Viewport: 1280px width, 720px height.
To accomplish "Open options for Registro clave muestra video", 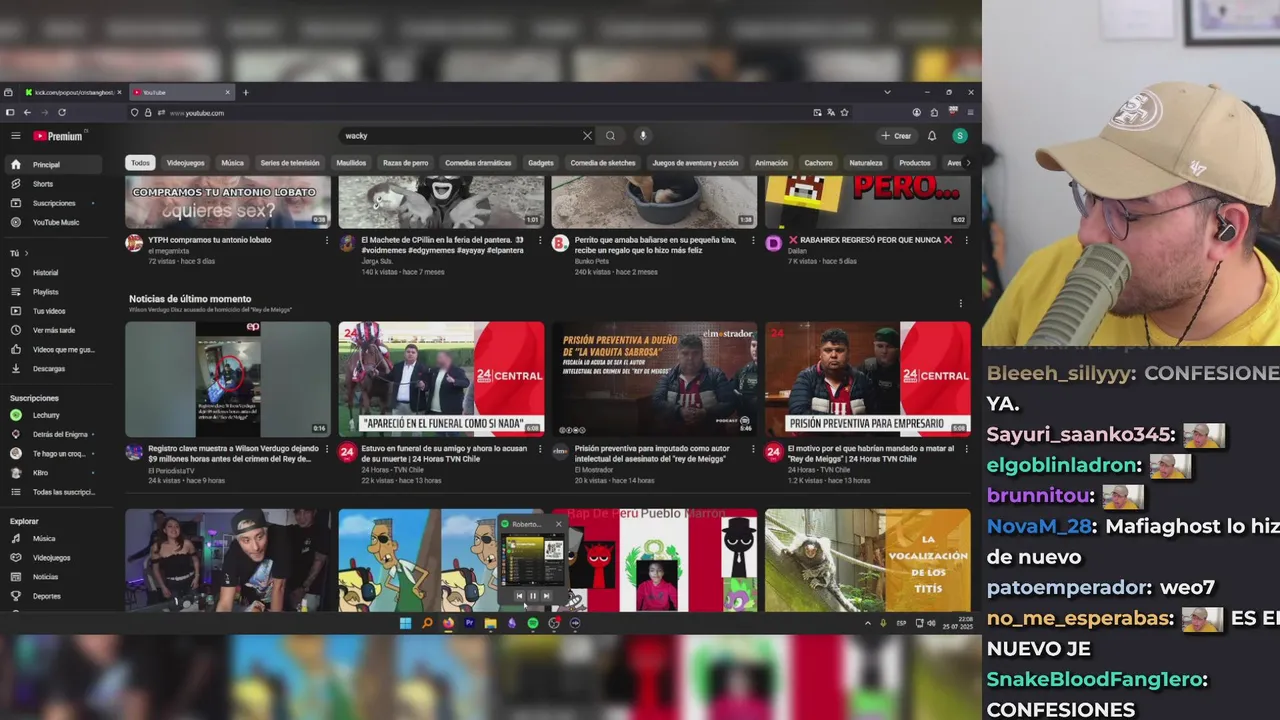I will click(326, 449).
